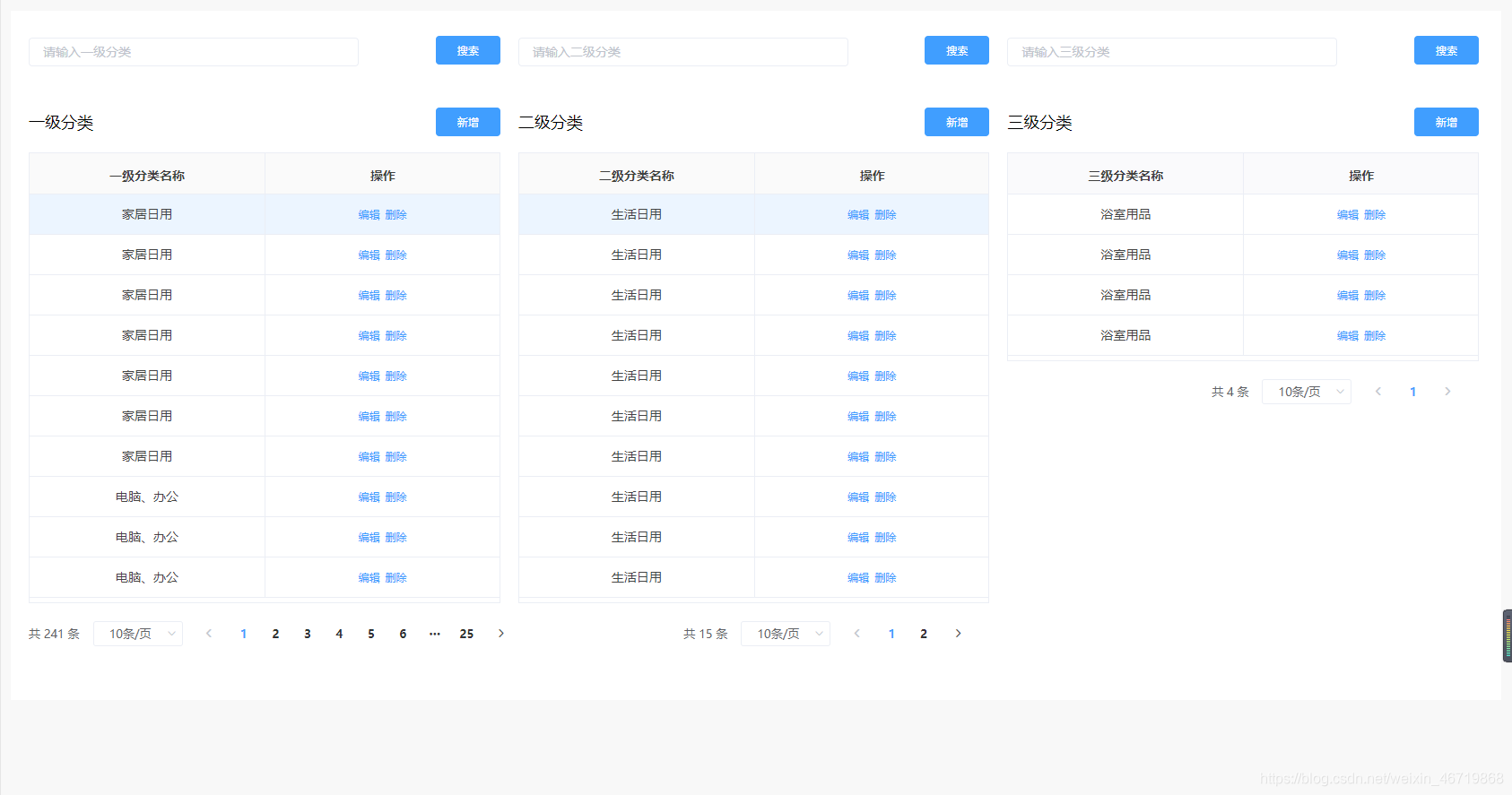Edit the last 电脑、办公 row
Screen dimensions: 1512x795
click(369, 578)
